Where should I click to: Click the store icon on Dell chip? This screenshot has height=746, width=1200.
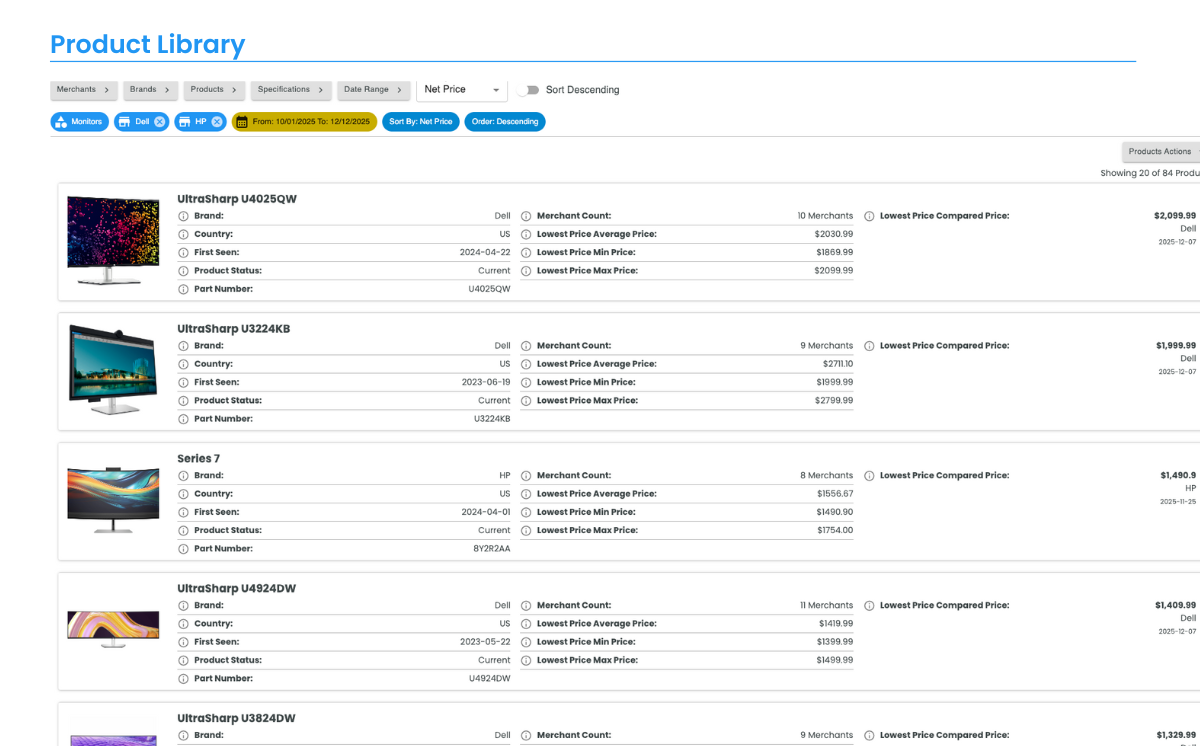pyautogui.click(x=124, y=122)
